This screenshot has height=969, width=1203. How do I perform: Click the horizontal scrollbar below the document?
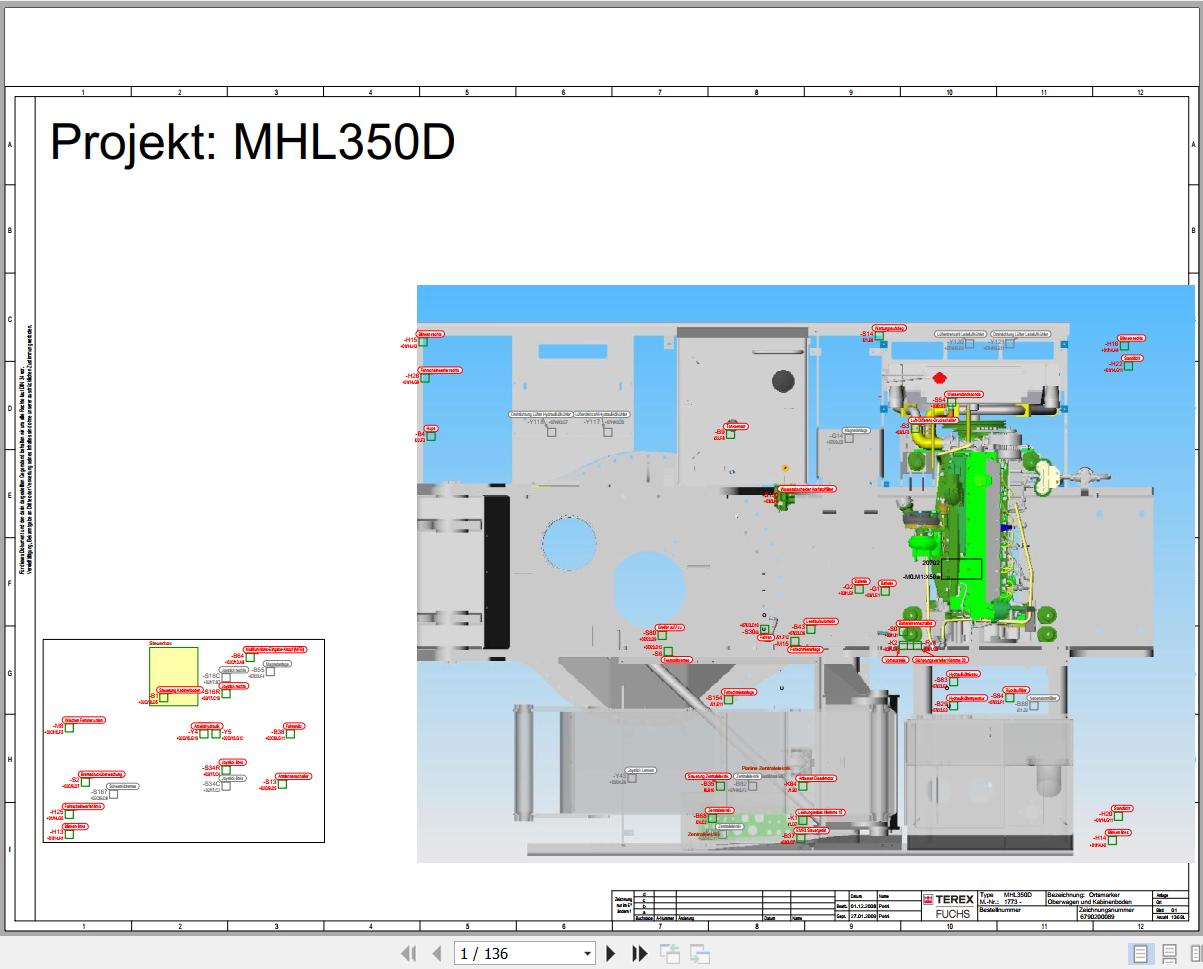(x=600, y=933)
